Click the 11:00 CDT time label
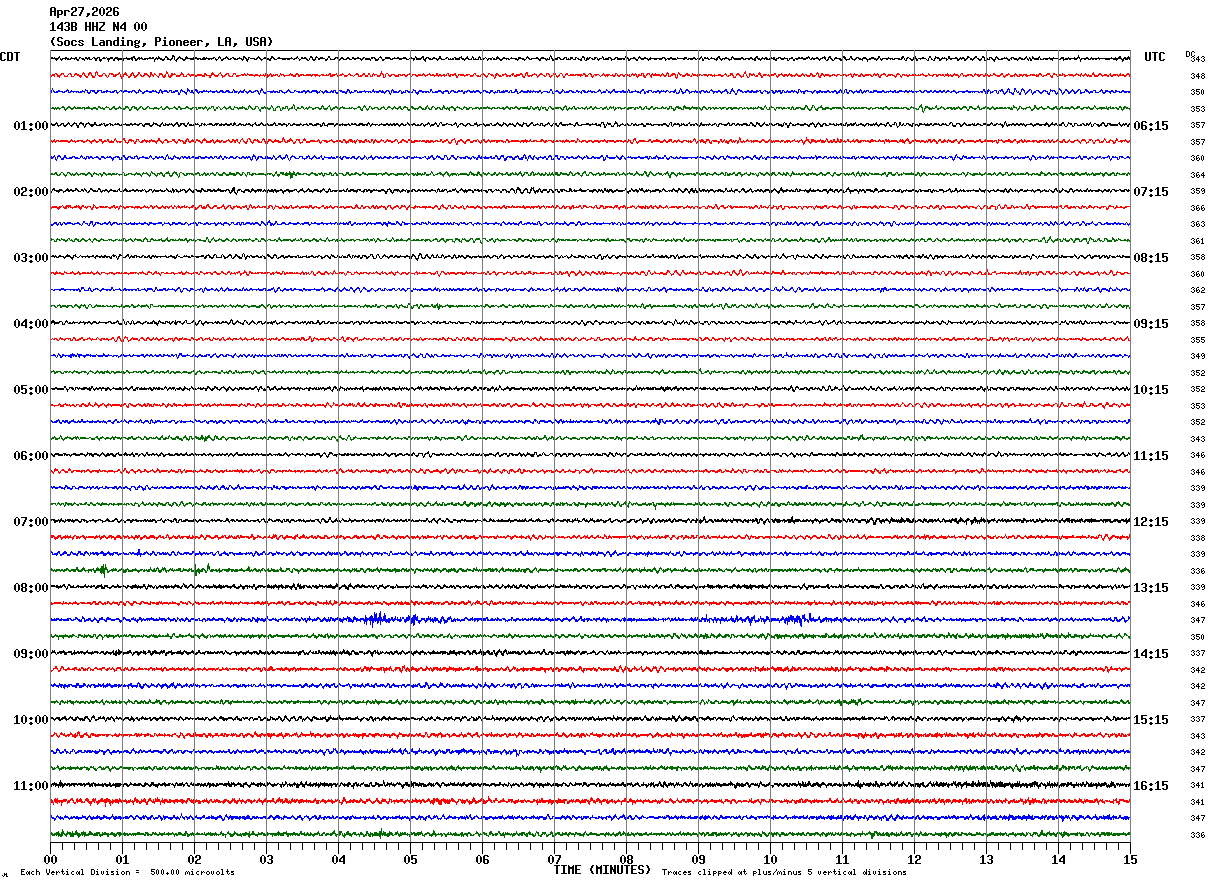1210x886 pixels. [x=30, y=786]
